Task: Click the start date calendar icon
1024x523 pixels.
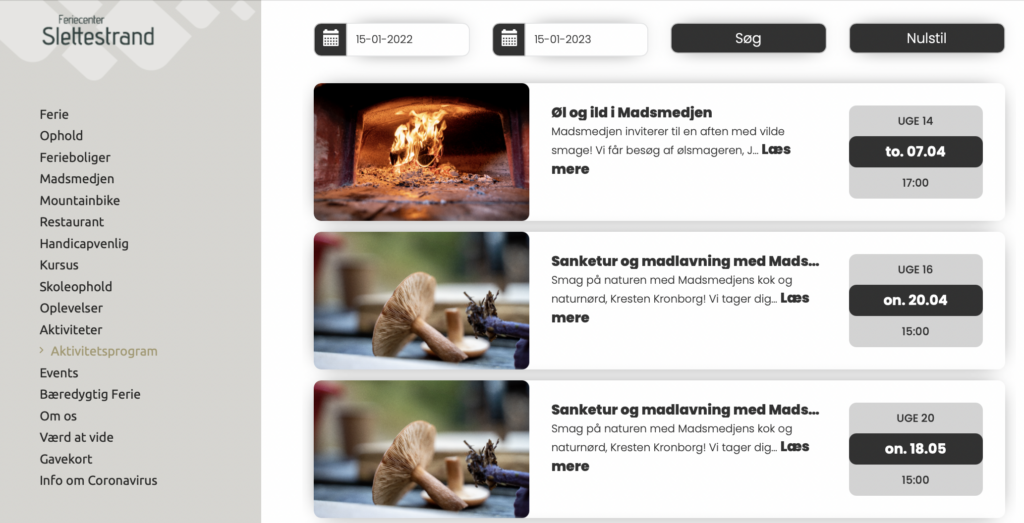Action: pos(330,39)
